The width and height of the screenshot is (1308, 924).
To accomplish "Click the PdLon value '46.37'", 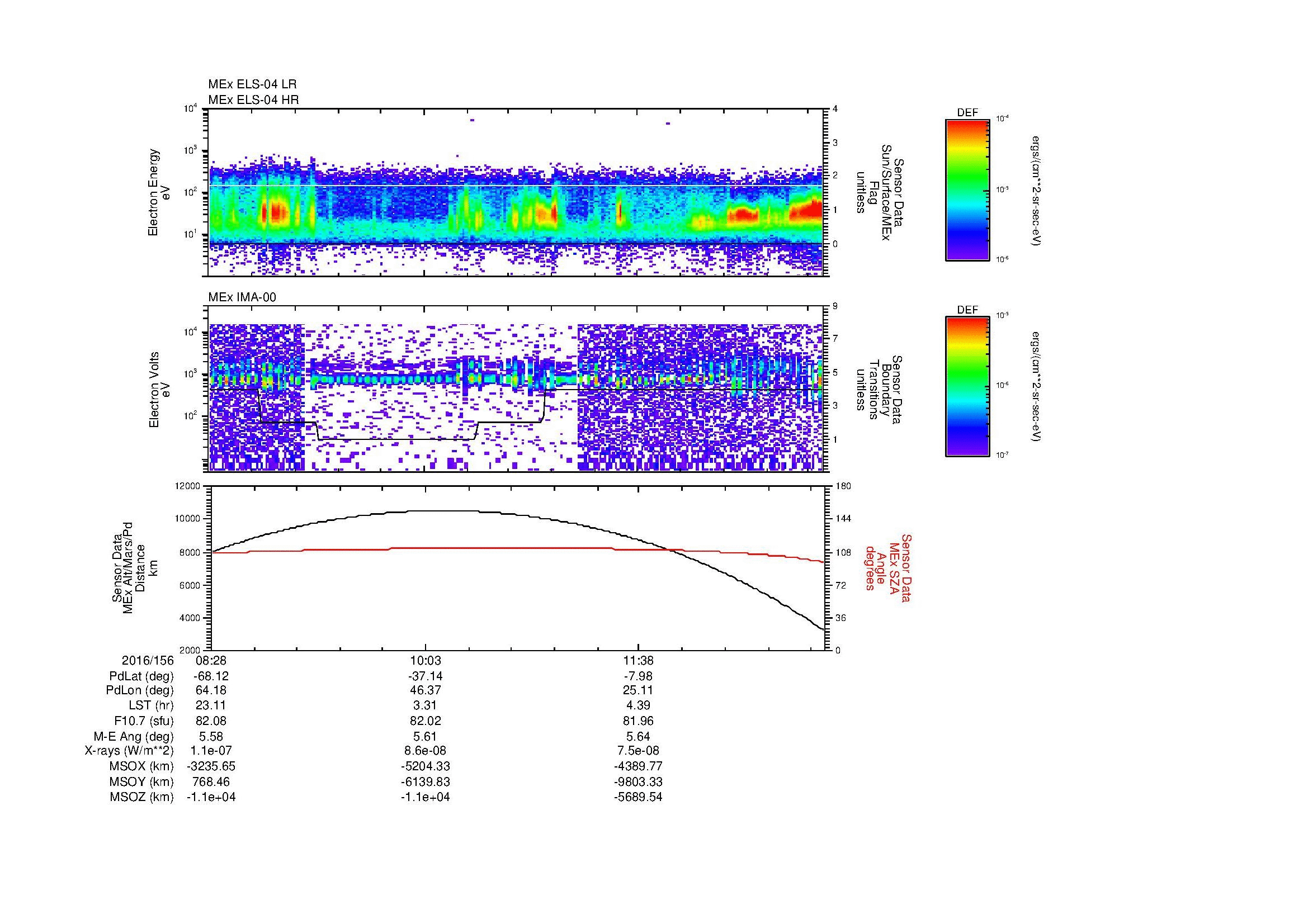I will (x=425, y=690).
